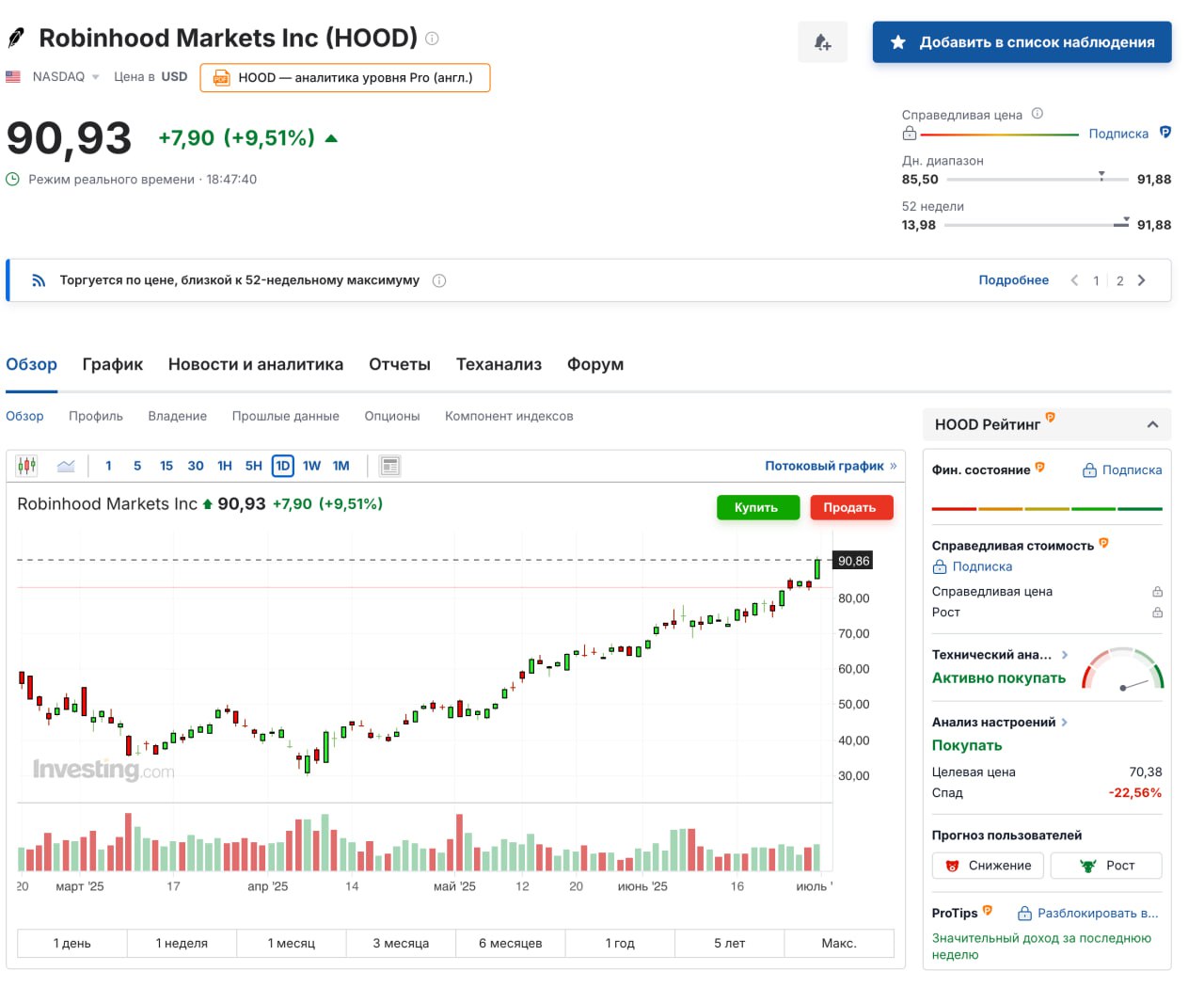1204x987 pixels.
Task: Click Добавить в список наблюдения button
Action: point(1022,42)
